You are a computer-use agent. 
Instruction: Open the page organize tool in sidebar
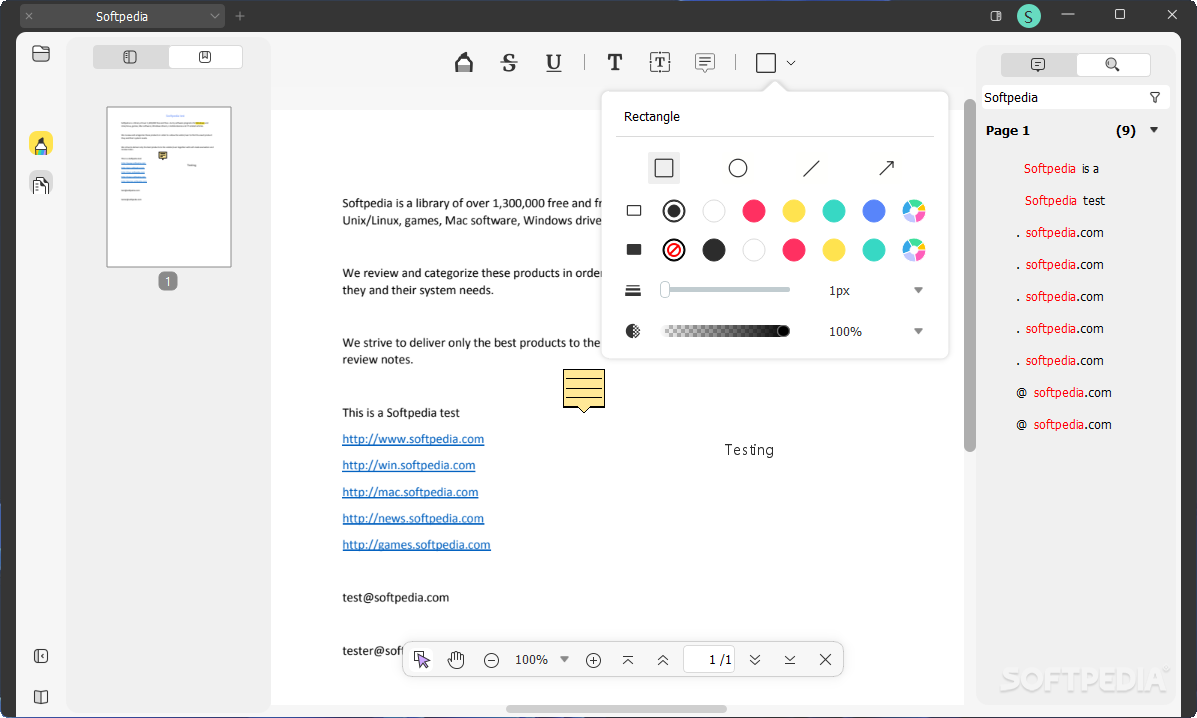tap(41, 184)
